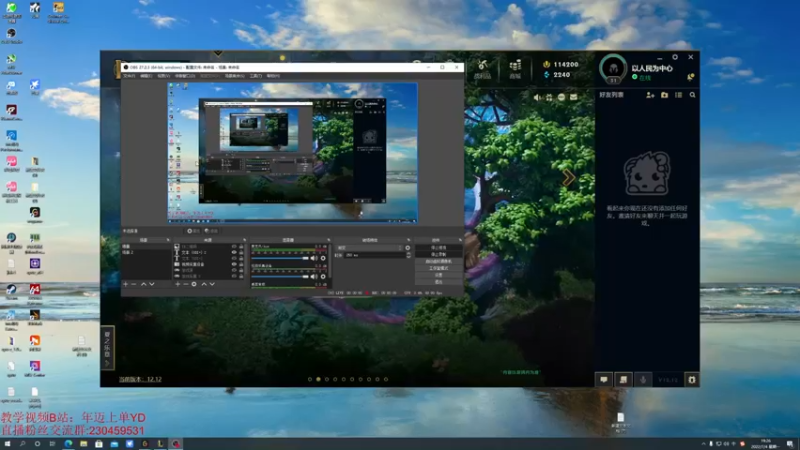The height and width of the screenshot is (450, 800).
Task: Open the transition settings gear
Action: click(x=407, y=247)
